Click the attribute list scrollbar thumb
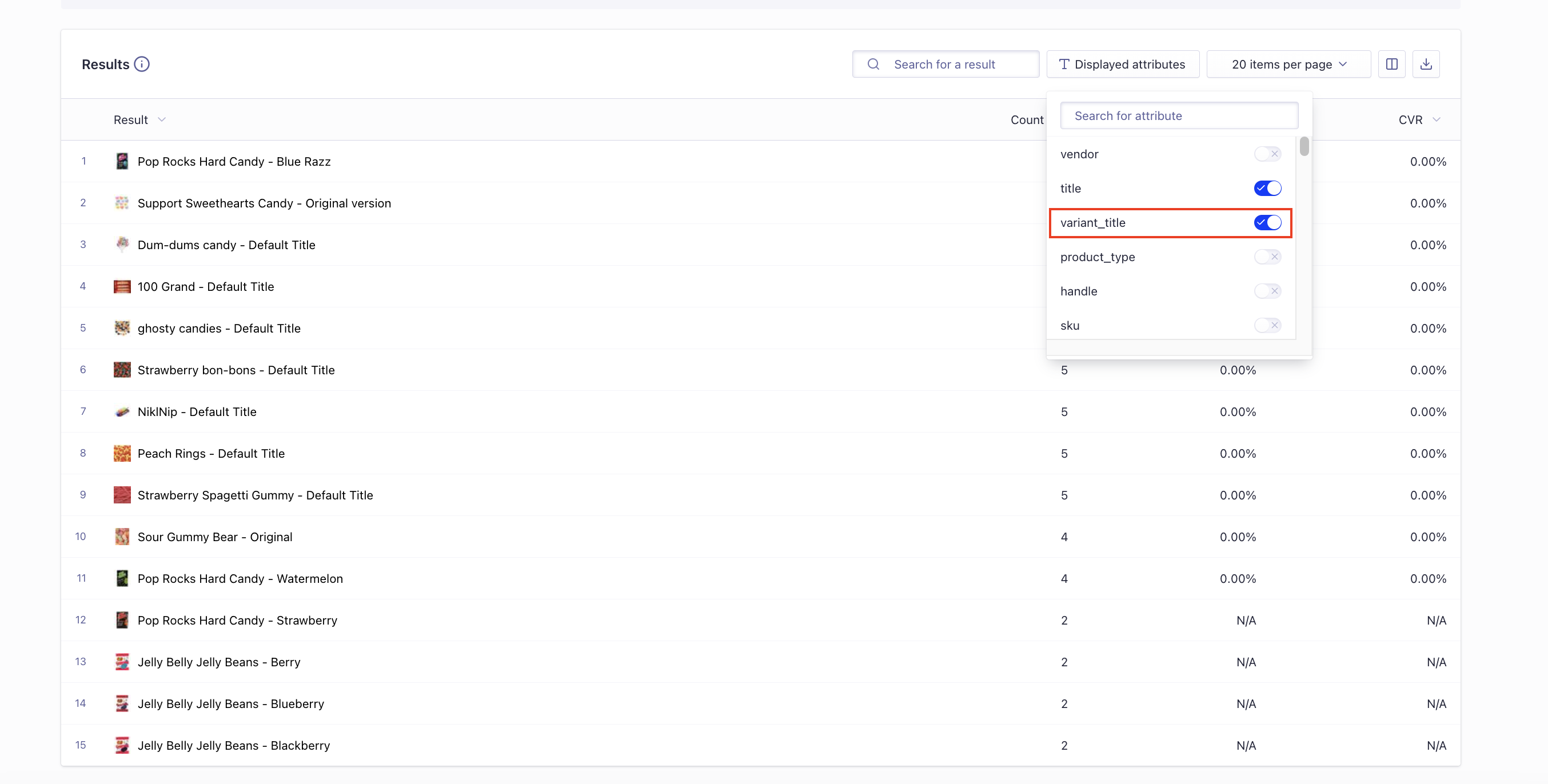 click(x=1303, y=147)
